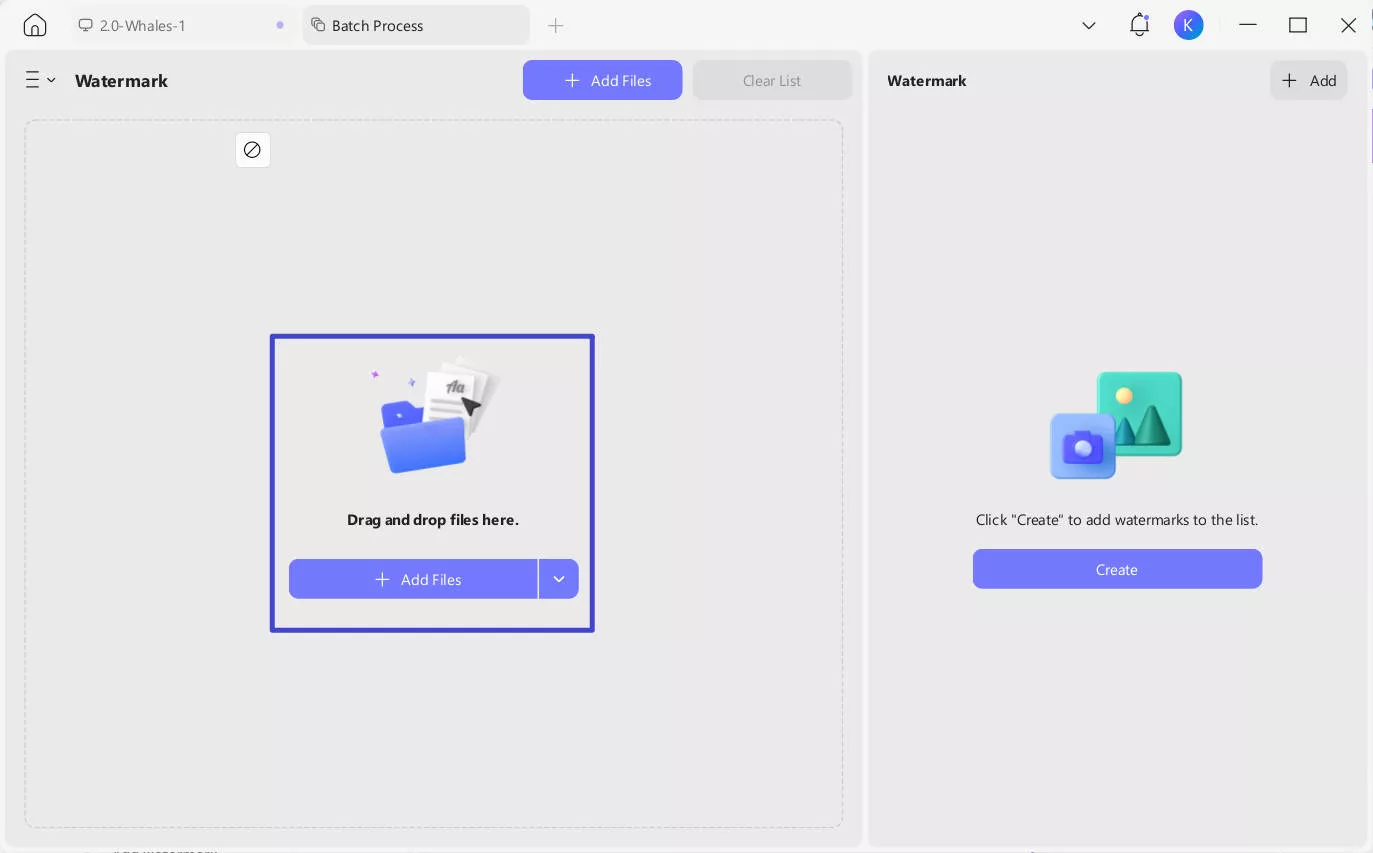1373x853 pixels.
Task: Expand the arrow beside center Add Files
Action: (559, 579)
